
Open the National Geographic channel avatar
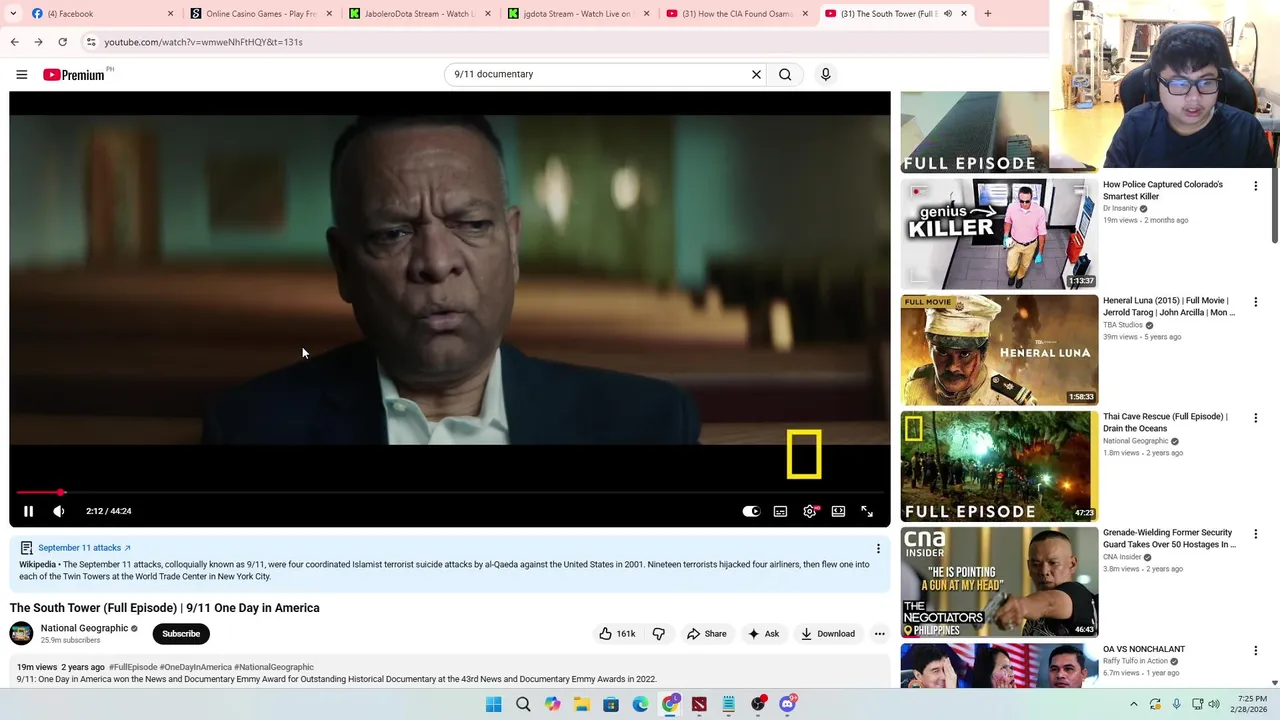(21, 633)
